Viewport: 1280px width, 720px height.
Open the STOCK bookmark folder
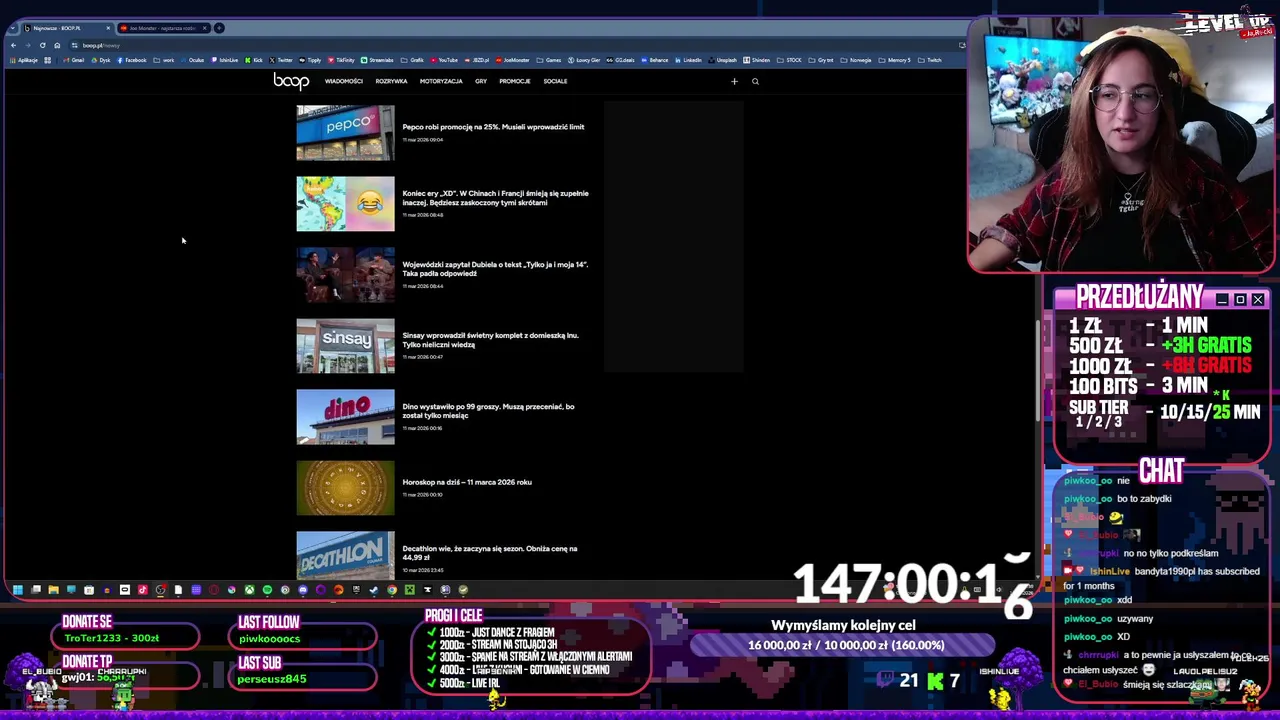point(789,60)
